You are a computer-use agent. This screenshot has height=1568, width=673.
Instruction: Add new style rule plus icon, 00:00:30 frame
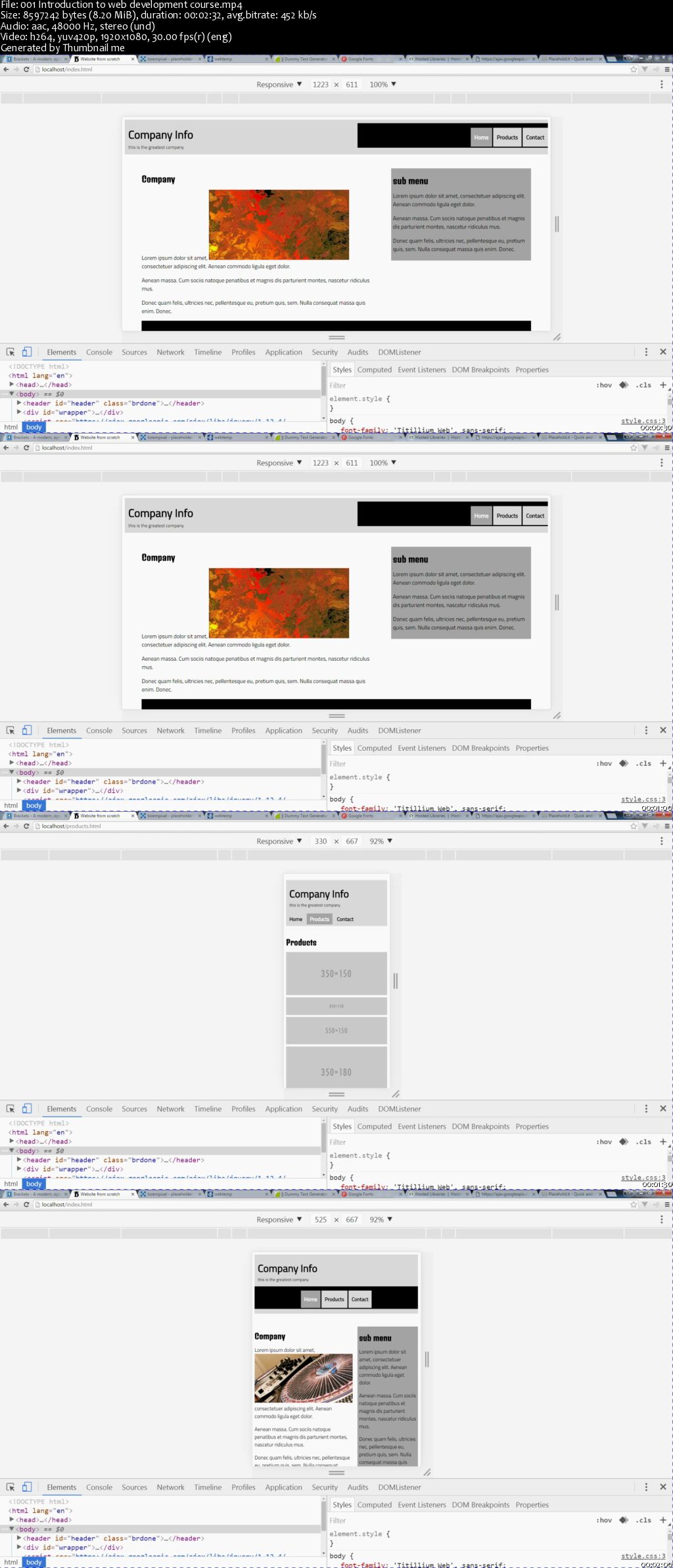pyautogui.click(x=662, y=385)
